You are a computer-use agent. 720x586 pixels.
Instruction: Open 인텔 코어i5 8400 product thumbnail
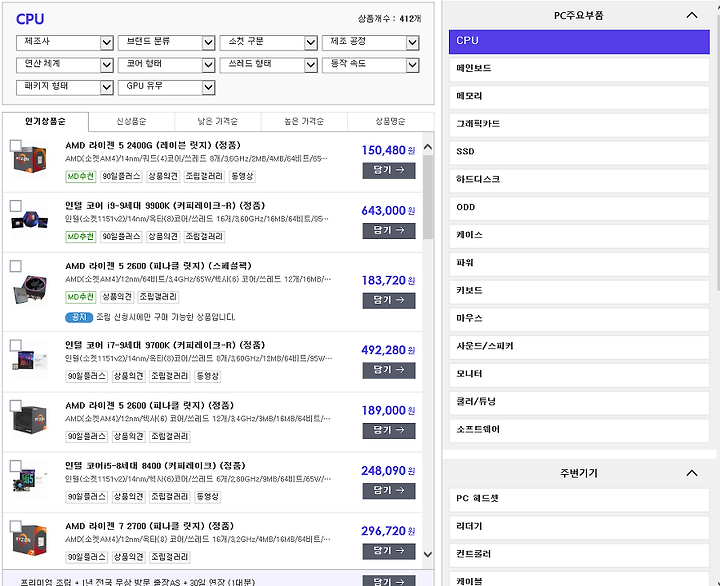point(30,480)
